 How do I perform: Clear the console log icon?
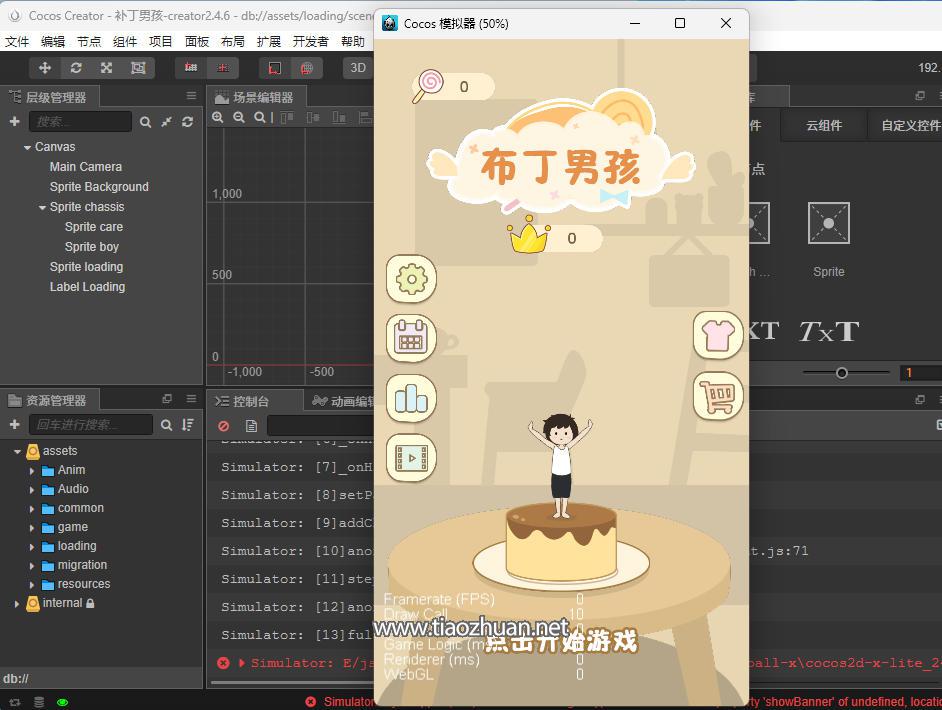coord(223,426)
